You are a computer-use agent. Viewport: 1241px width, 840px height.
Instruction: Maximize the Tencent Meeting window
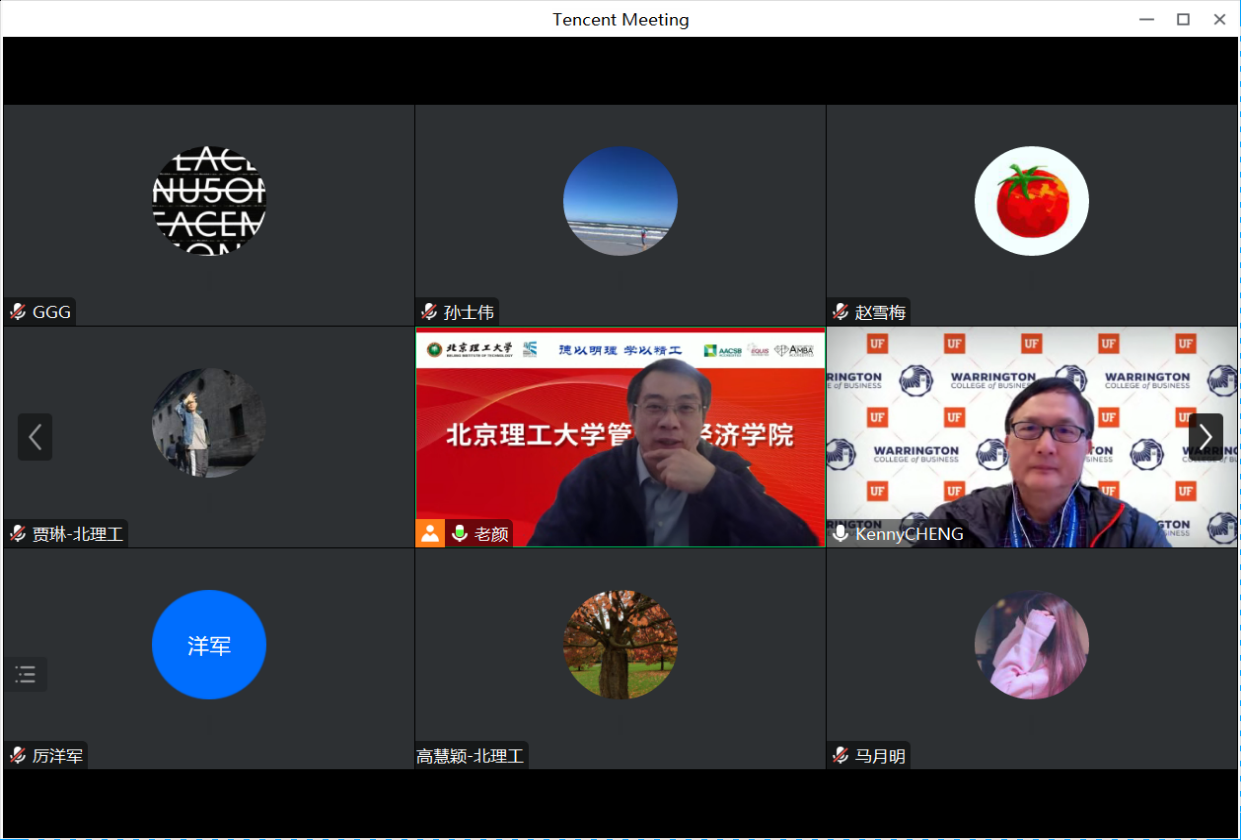pyautogui.click(x=1183, y=19)
